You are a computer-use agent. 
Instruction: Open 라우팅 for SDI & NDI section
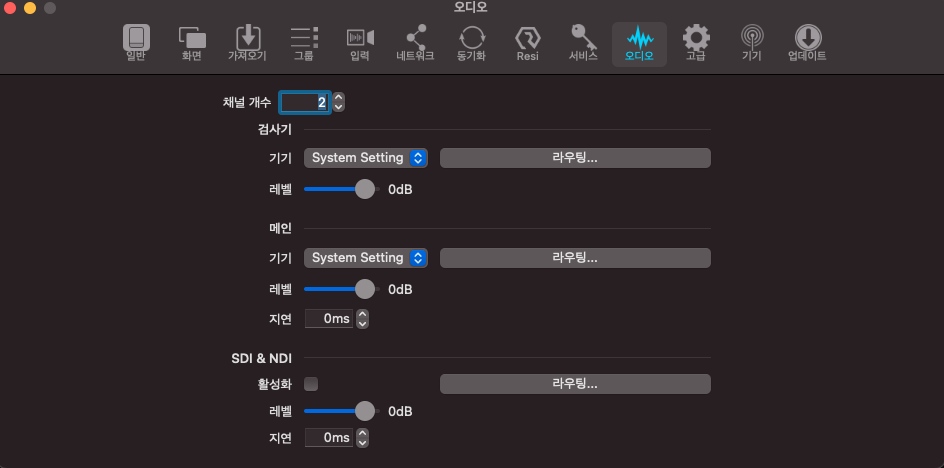[575, 384]
